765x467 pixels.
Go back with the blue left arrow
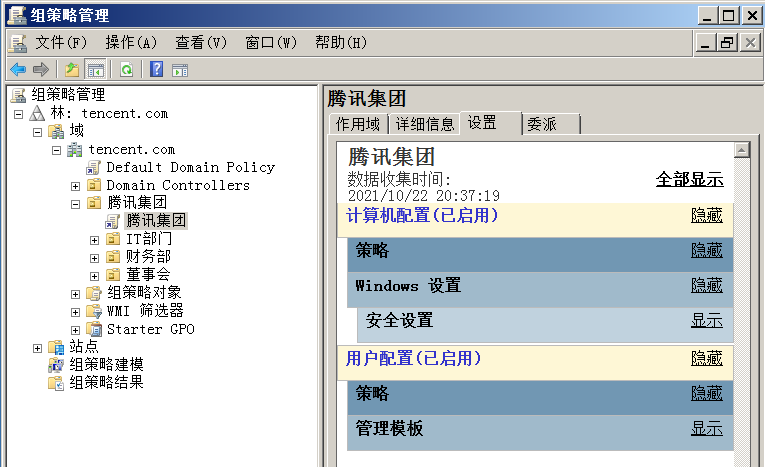18,70
